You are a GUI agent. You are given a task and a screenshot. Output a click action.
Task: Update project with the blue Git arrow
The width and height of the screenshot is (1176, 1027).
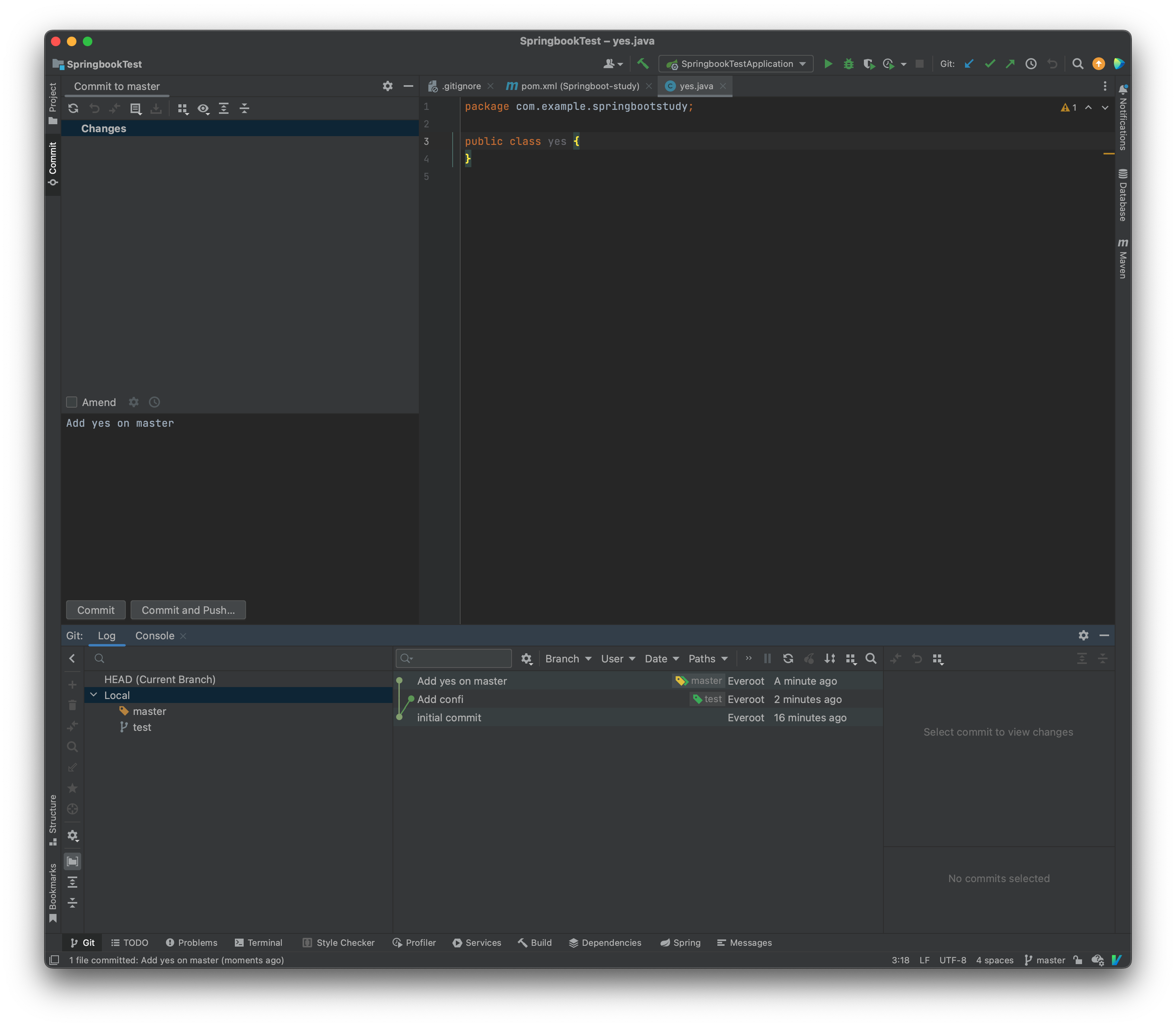click(x=969, y=64)
